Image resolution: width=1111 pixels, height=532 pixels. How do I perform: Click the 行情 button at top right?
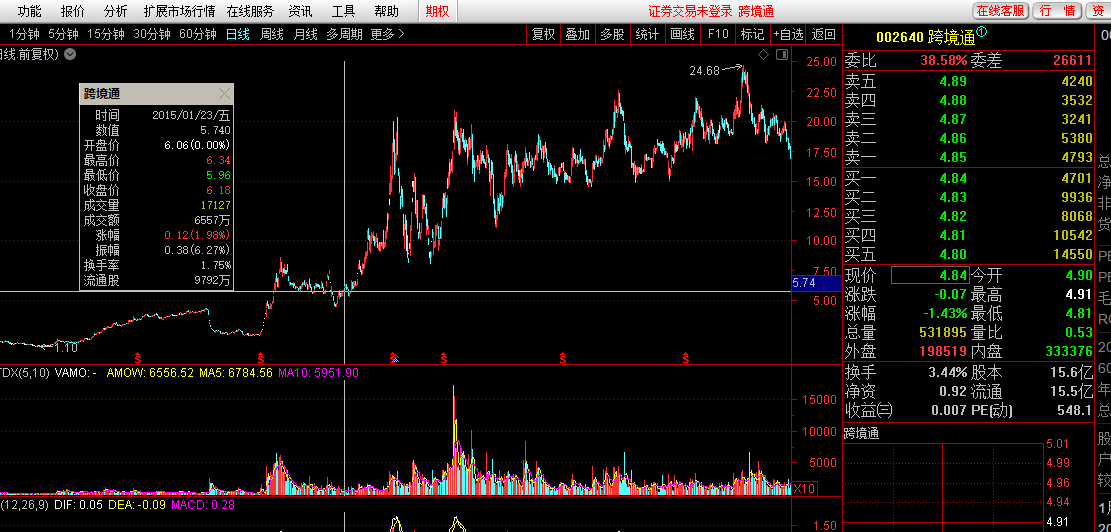[1056, 11]
